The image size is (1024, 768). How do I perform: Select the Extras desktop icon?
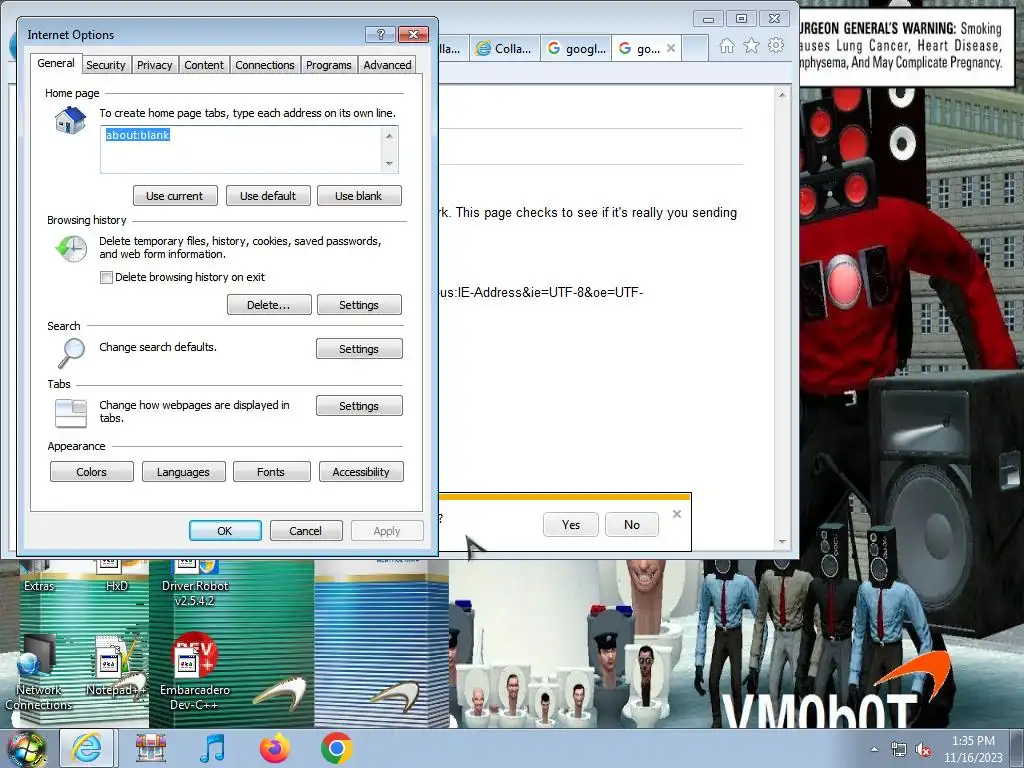[x=39, y=576]
